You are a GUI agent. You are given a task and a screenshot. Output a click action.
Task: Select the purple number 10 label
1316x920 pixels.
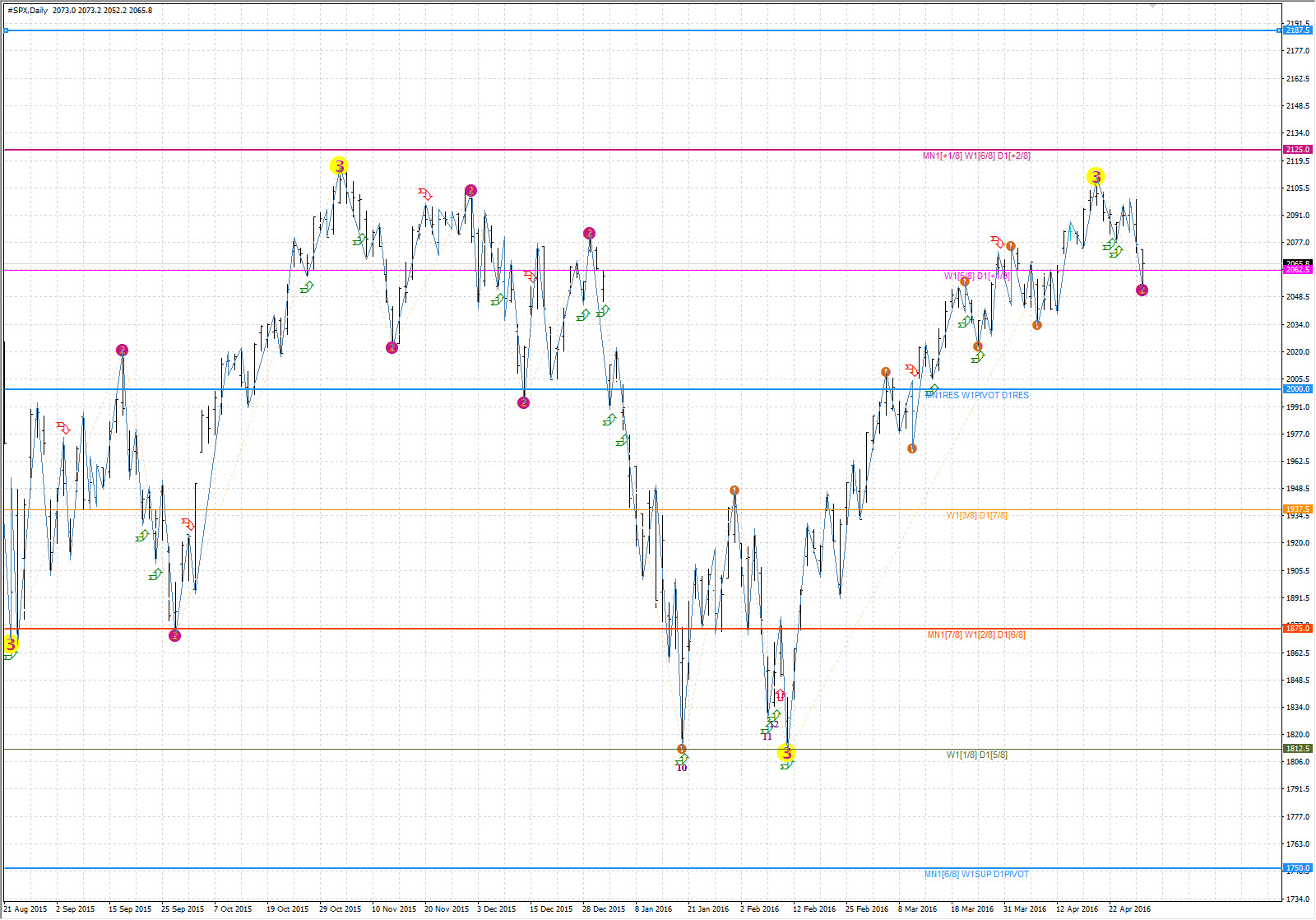681,769
